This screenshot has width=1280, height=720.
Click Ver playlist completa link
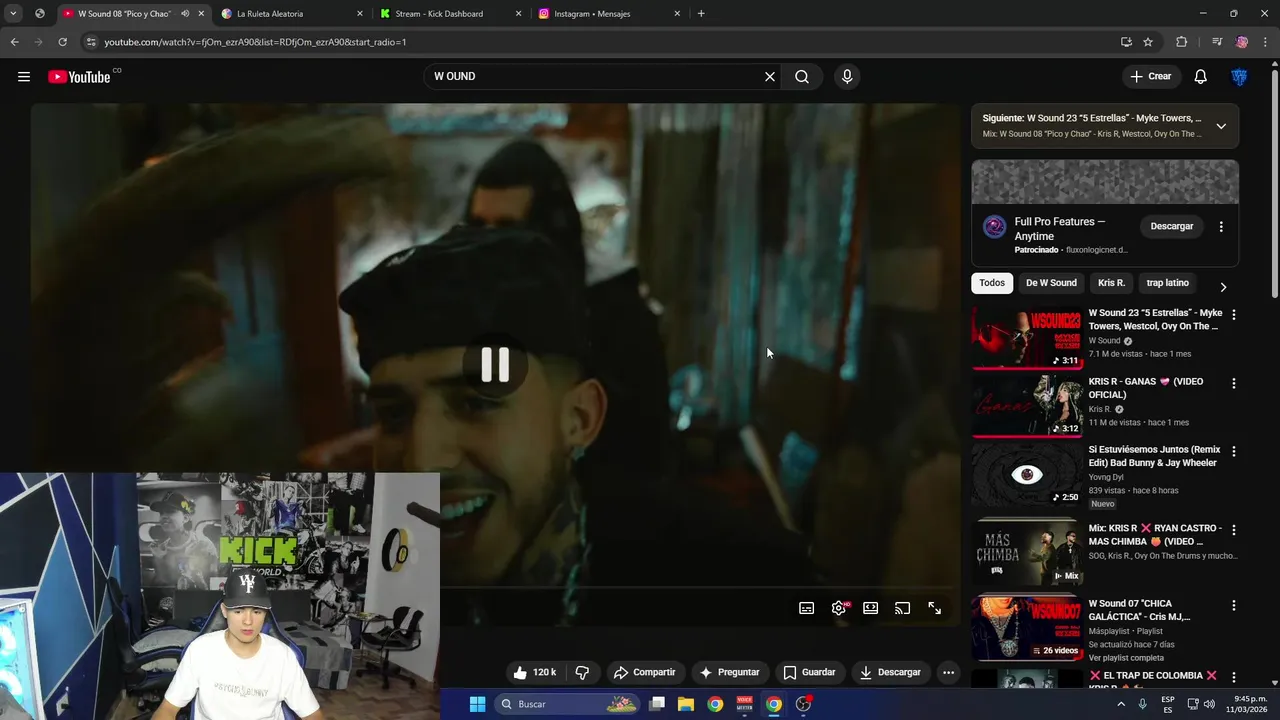[x=1127, y=658]
